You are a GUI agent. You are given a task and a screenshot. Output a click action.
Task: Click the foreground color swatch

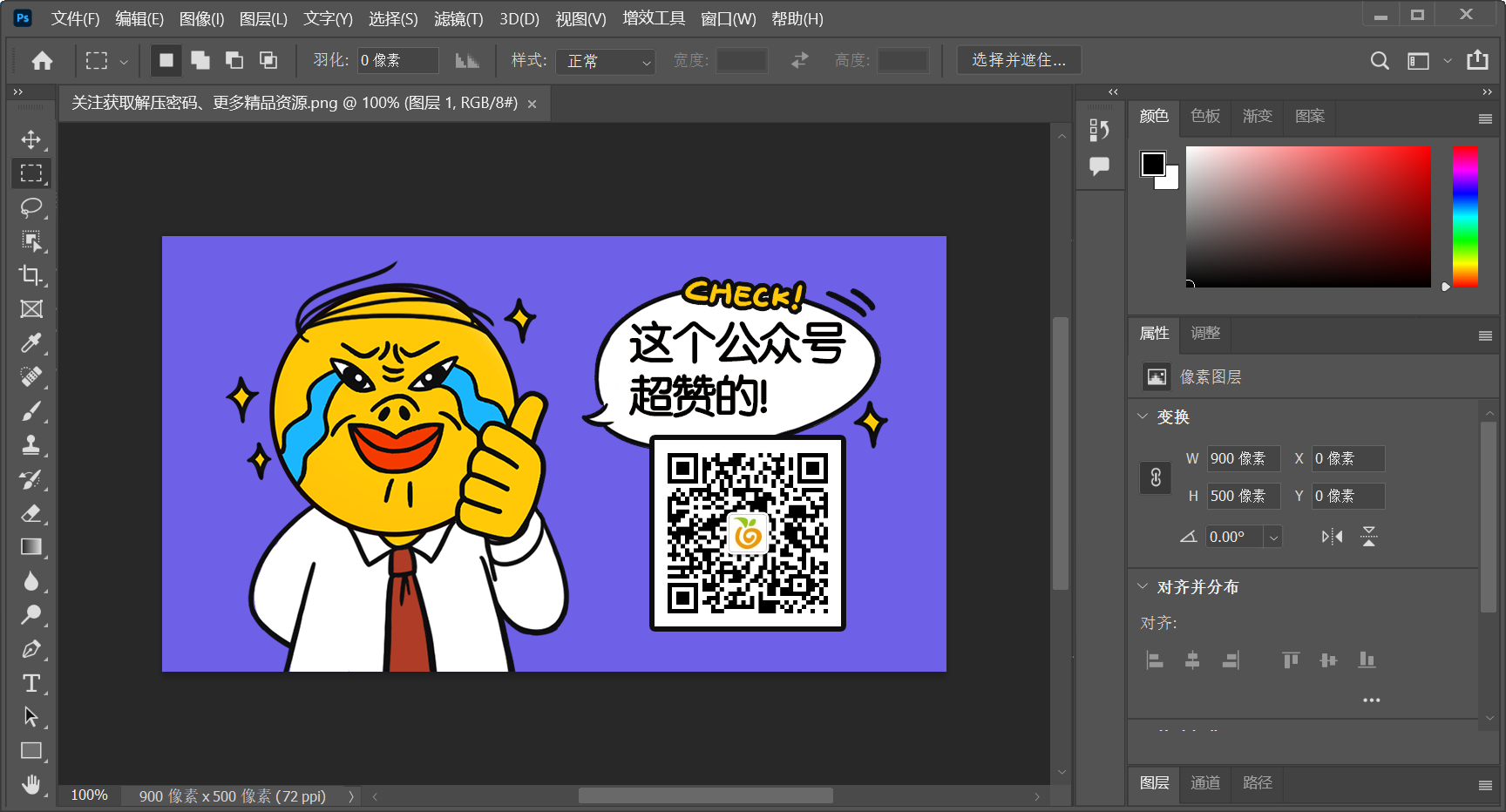(1152, 163)
